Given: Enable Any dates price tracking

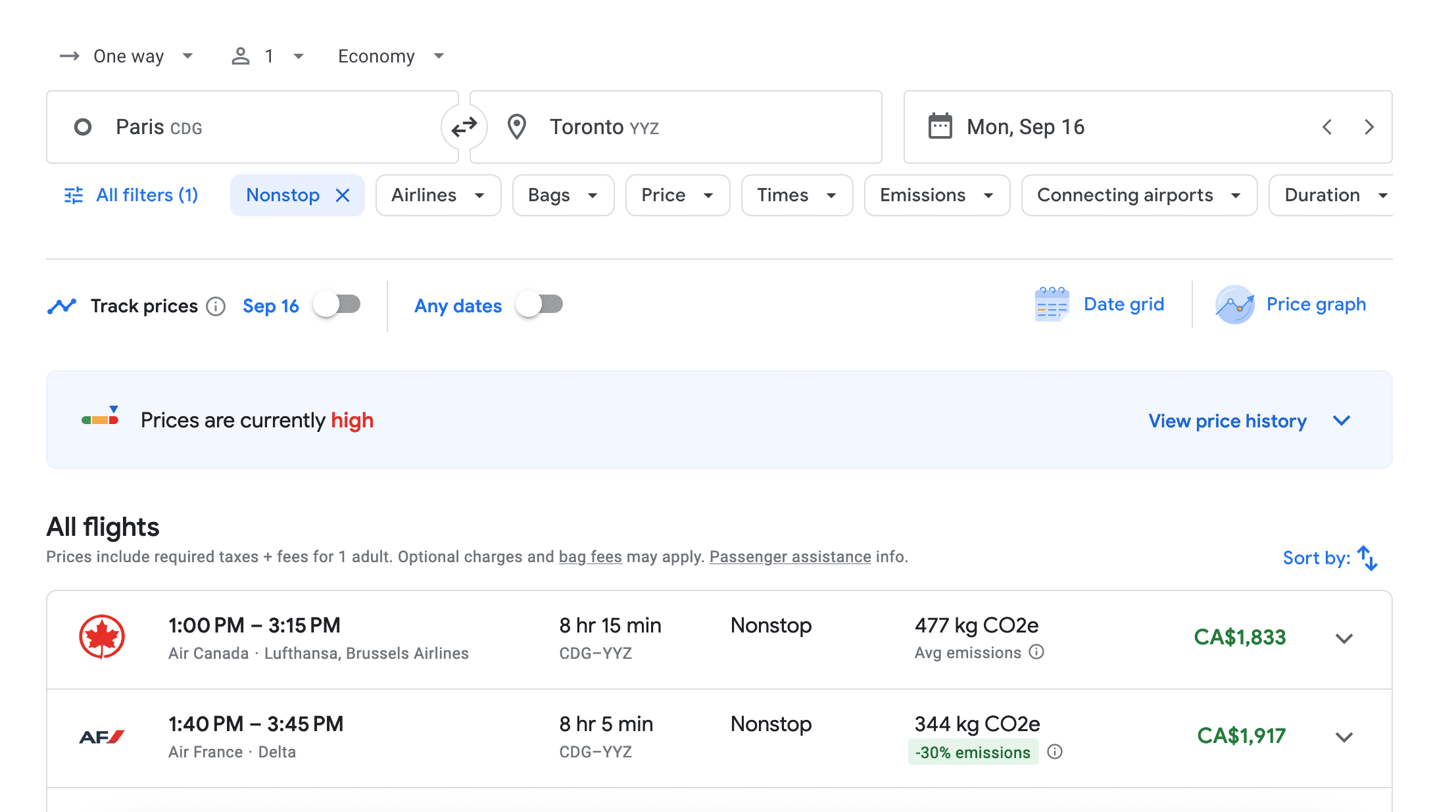Looking at the screenshot, I should (539, 305).
